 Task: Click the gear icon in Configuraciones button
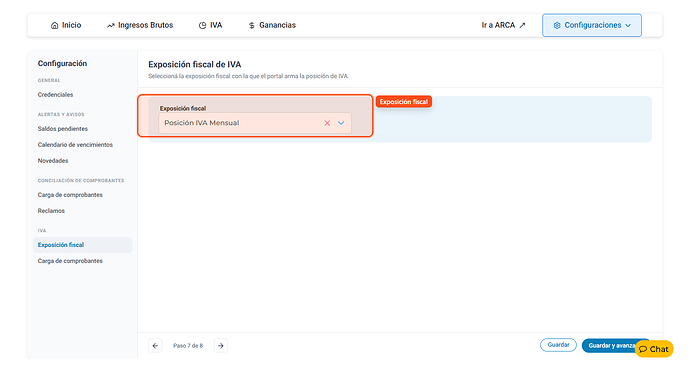pos(557,26)
